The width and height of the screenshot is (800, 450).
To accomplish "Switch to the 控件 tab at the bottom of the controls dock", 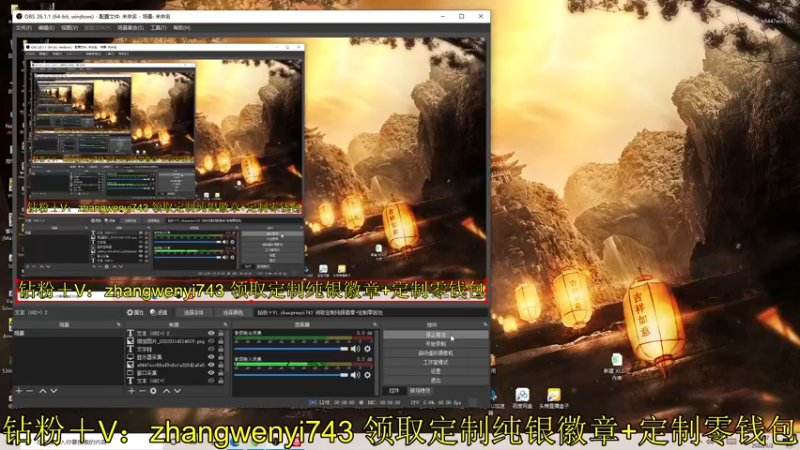I will coord(394,391).
